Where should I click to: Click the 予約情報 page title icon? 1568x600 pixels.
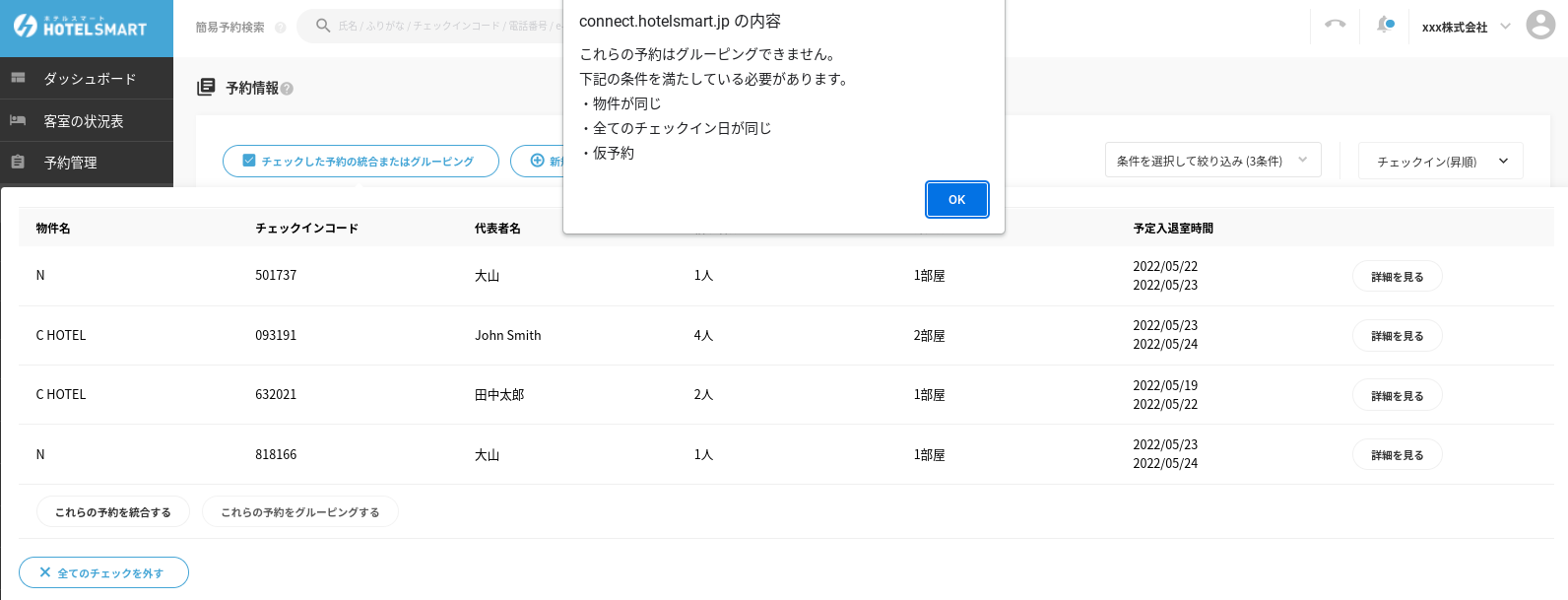point(206,88)
